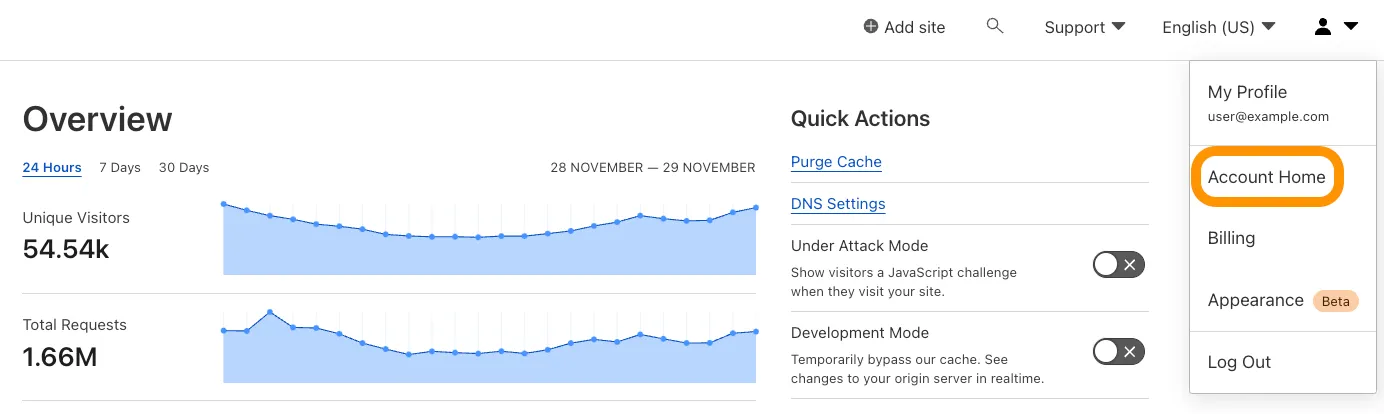
Task: Log Out via the account menu
Action: click(x=1239, y=362)
